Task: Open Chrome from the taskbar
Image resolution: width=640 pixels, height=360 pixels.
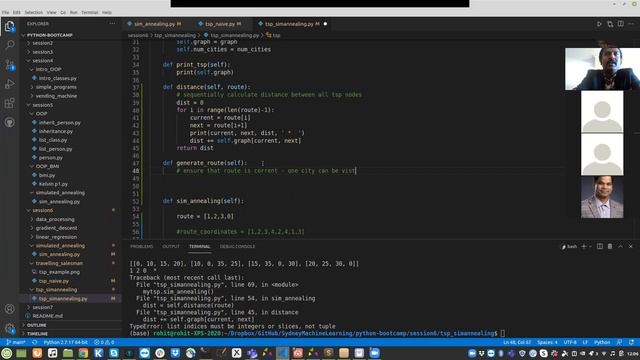Action: coord(83,353)
